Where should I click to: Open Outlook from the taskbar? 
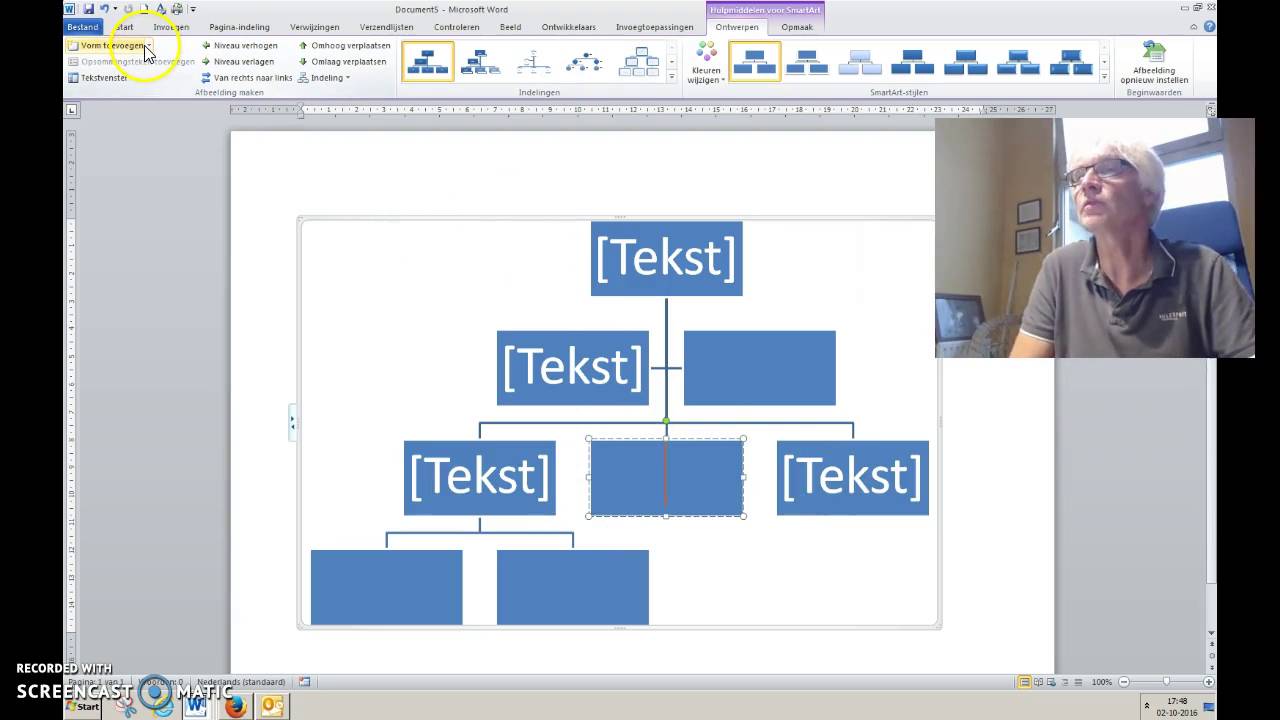[272, 706]
